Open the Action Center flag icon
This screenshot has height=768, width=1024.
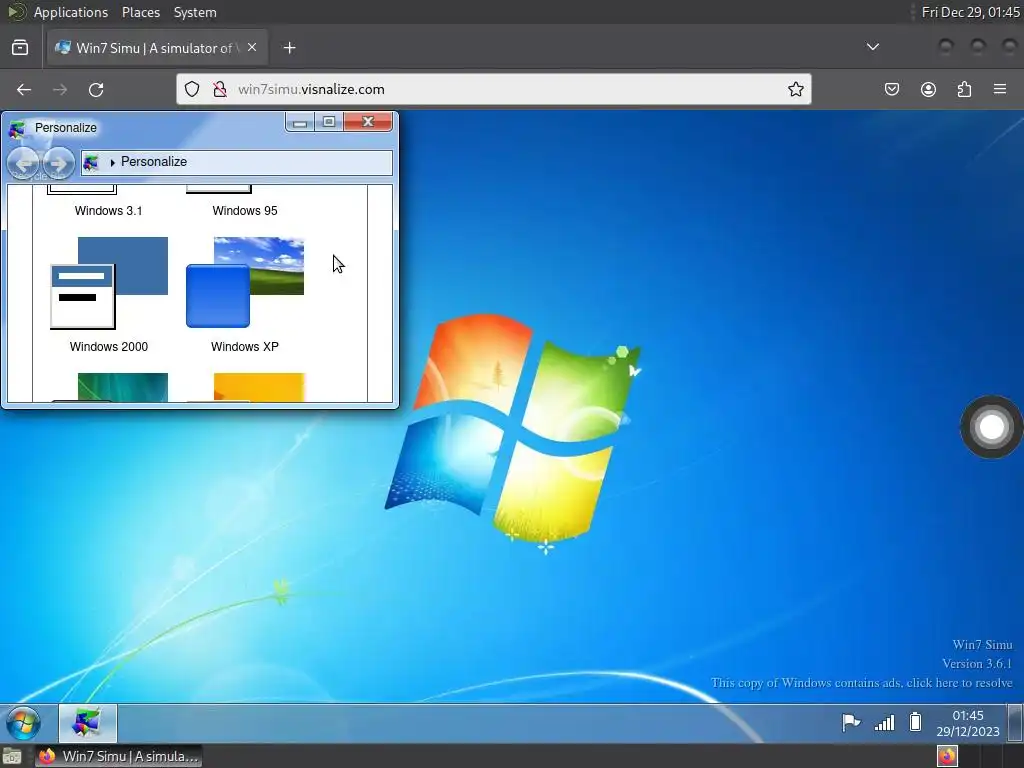pyautogui.click(x=851, y=722)
